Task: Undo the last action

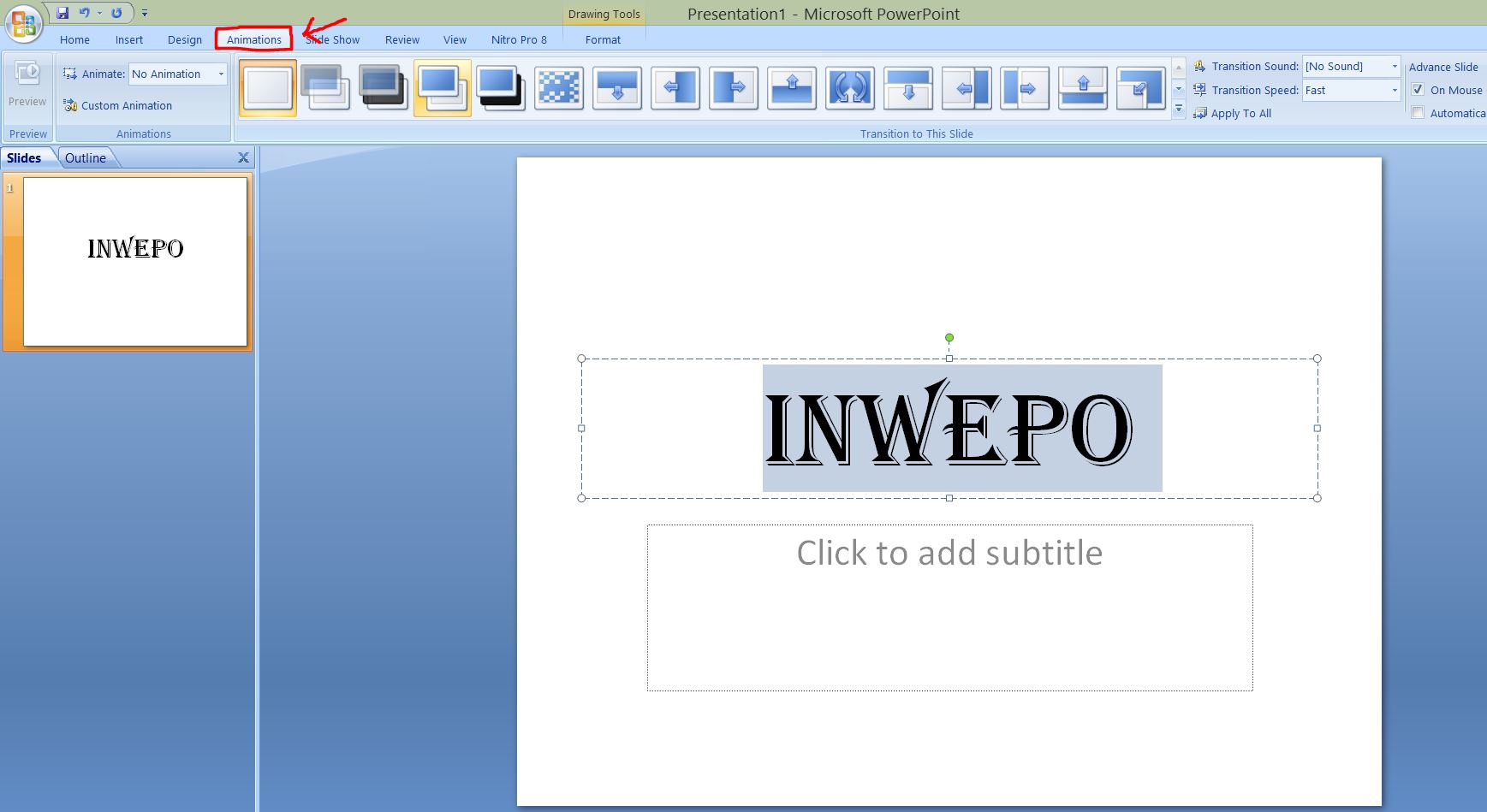Action: pos(84,13)
